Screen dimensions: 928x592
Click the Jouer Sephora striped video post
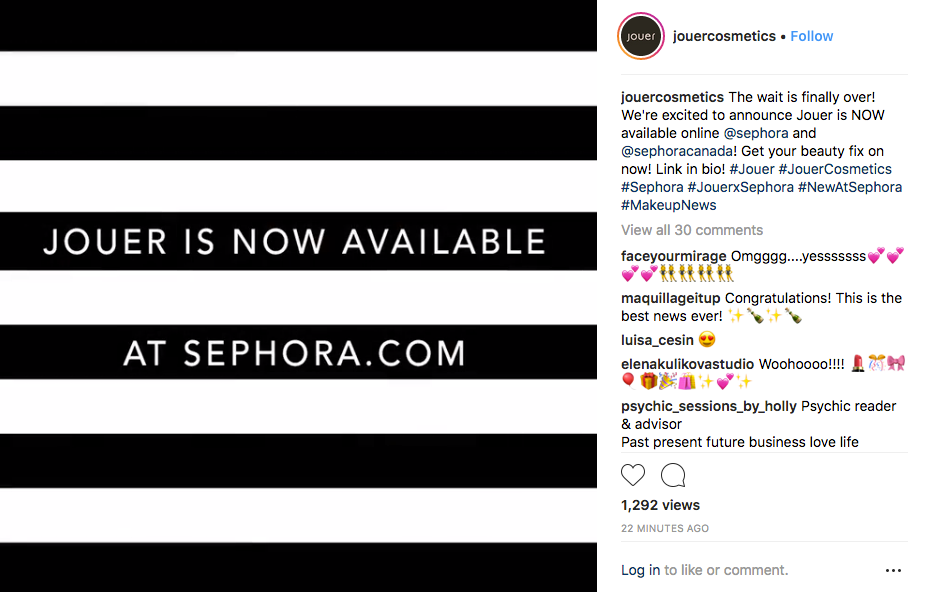(x=298, y=296)
